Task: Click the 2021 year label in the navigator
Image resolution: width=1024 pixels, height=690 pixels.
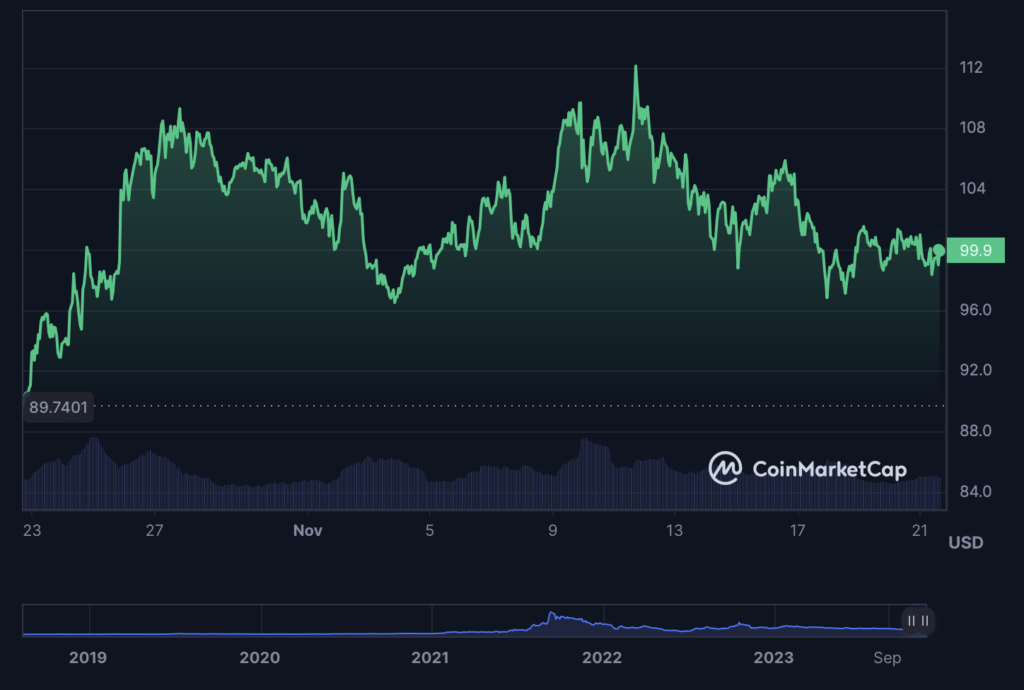Action: pos(430,657)
